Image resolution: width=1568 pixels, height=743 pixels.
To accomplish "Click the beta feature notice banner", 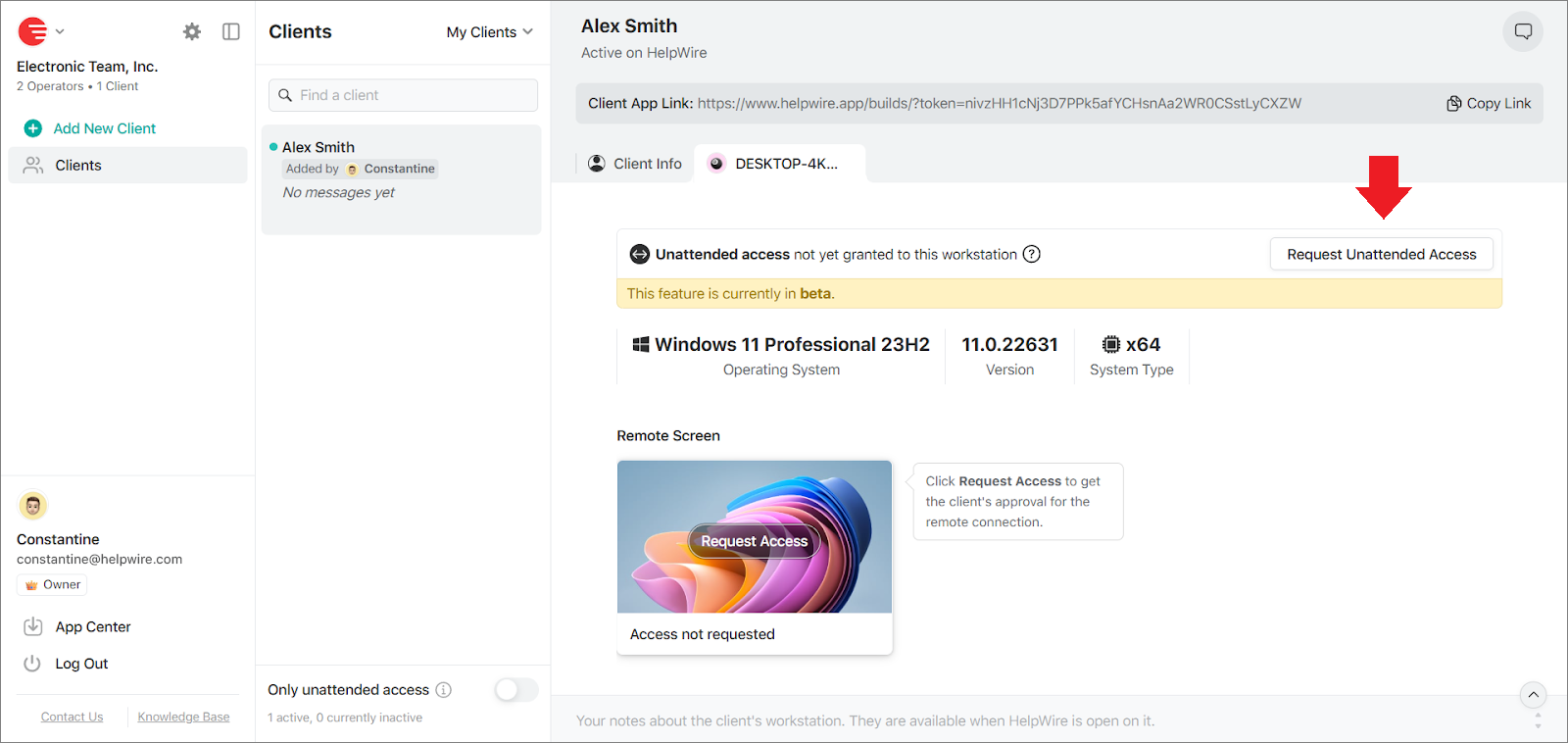I will pyautogui.click(x=1059, y=293).
